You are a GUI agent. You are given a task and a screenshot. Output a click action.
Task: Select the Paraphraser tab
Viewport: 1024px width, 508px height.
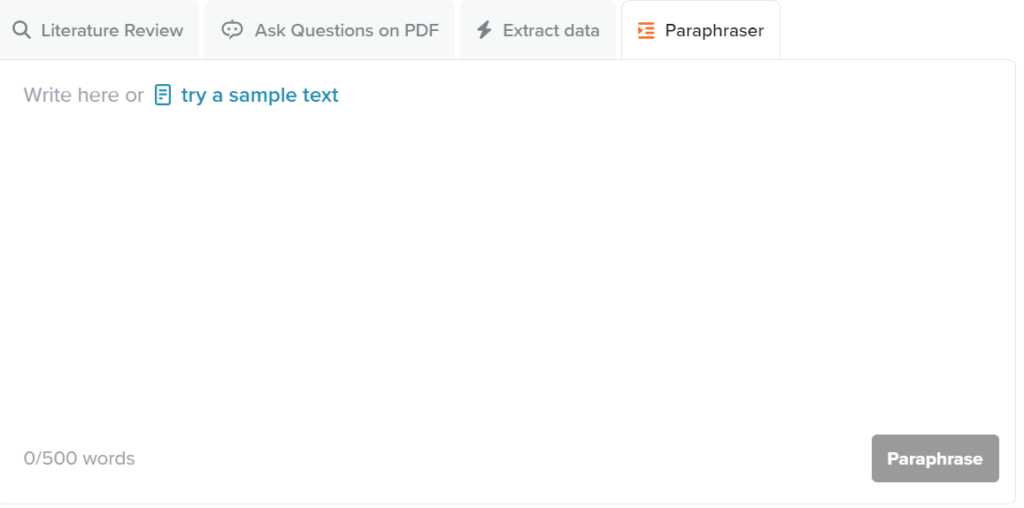point(701,30)
